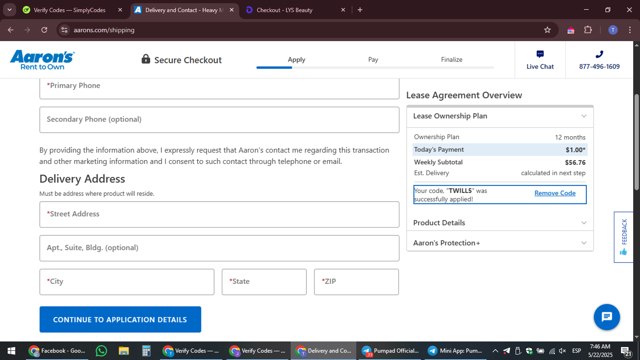The image size is (640, 360).
Task: Go back in browser history
Action: (11, 30)
